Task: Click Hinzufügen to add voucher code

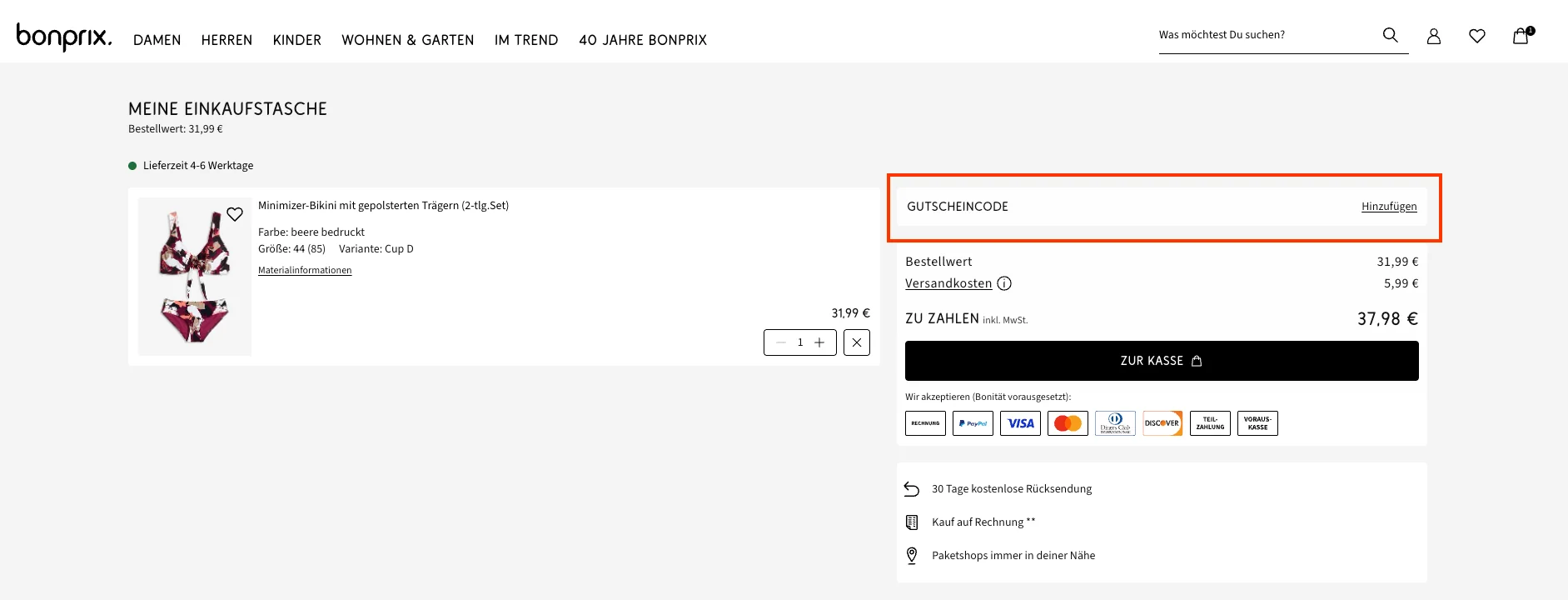Action: click(1389, 207)
